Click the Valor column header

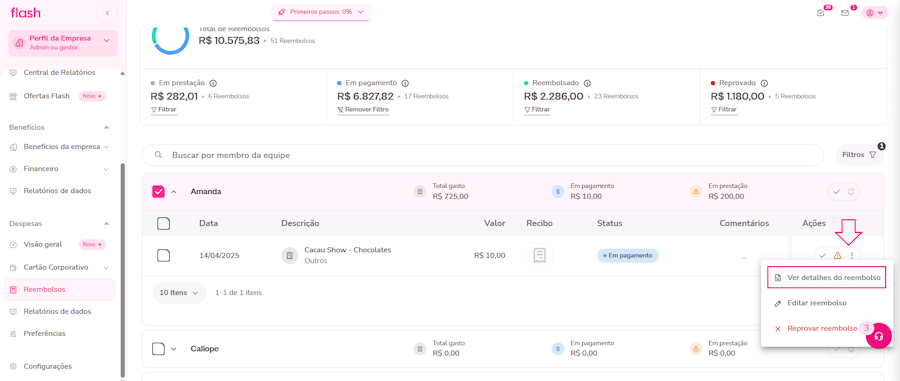pyautogui.click(x=494, y=223)
